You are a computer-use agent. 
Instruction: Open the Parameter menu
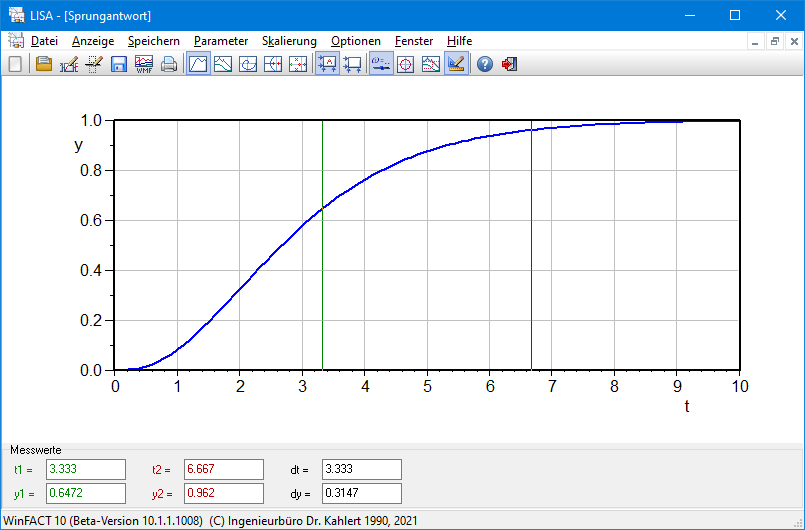pos(221,41)
